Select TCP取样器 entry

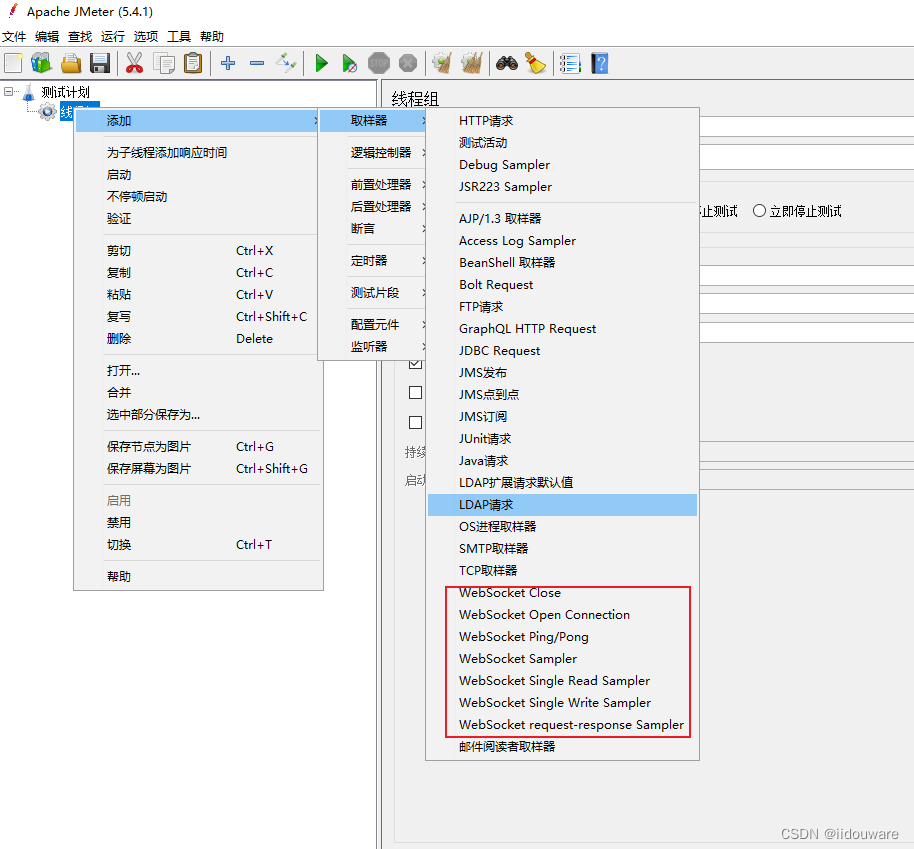click(563, 570)
